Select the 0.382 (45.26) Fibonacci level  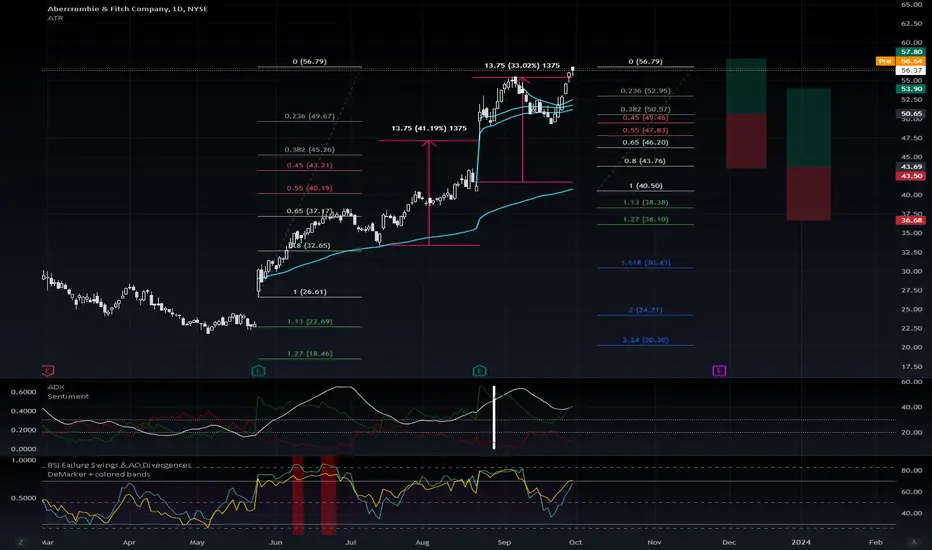(x=309, y=150)
